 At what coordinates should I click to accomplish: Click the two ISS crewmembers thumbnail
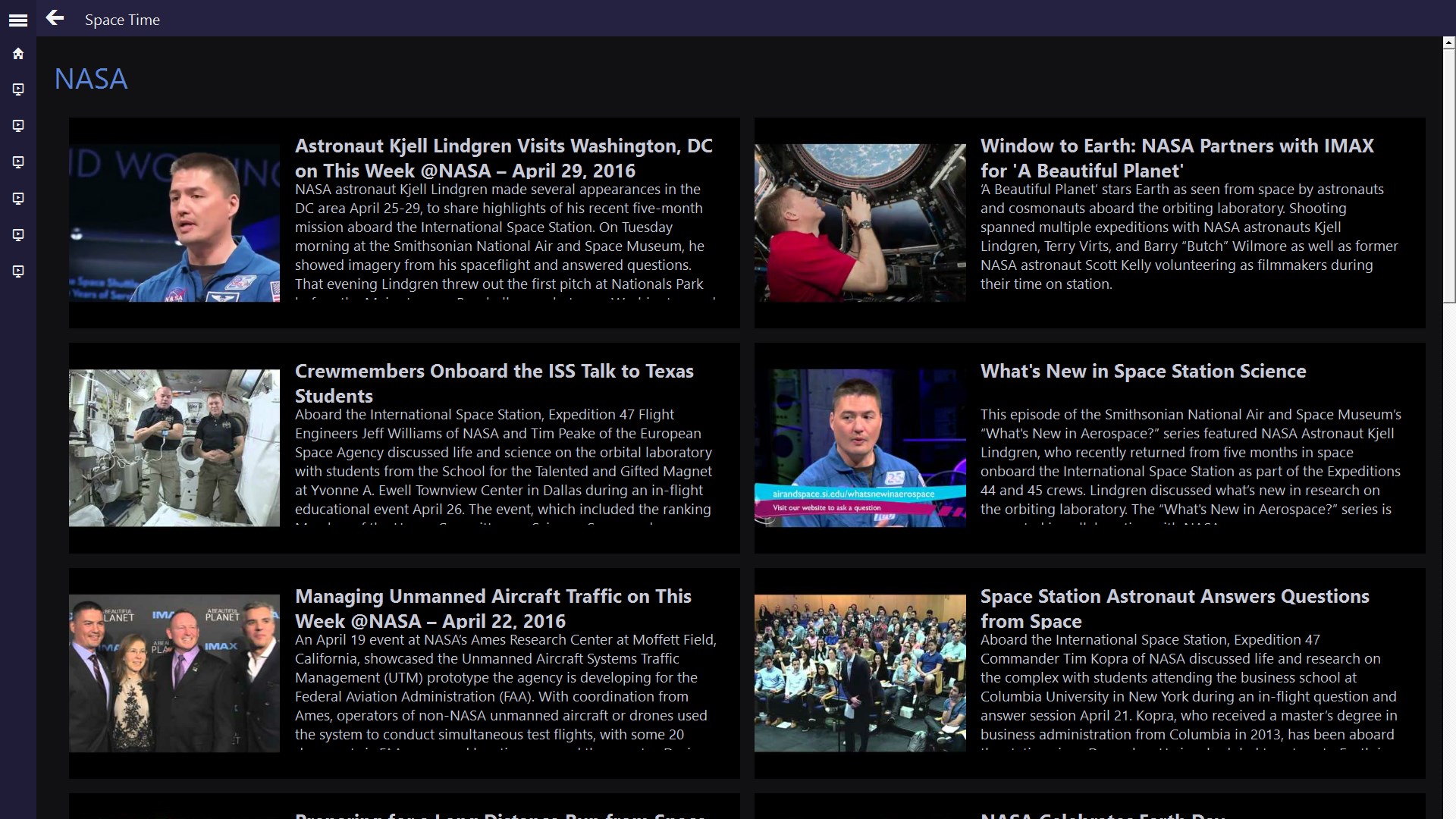(174, 448)
